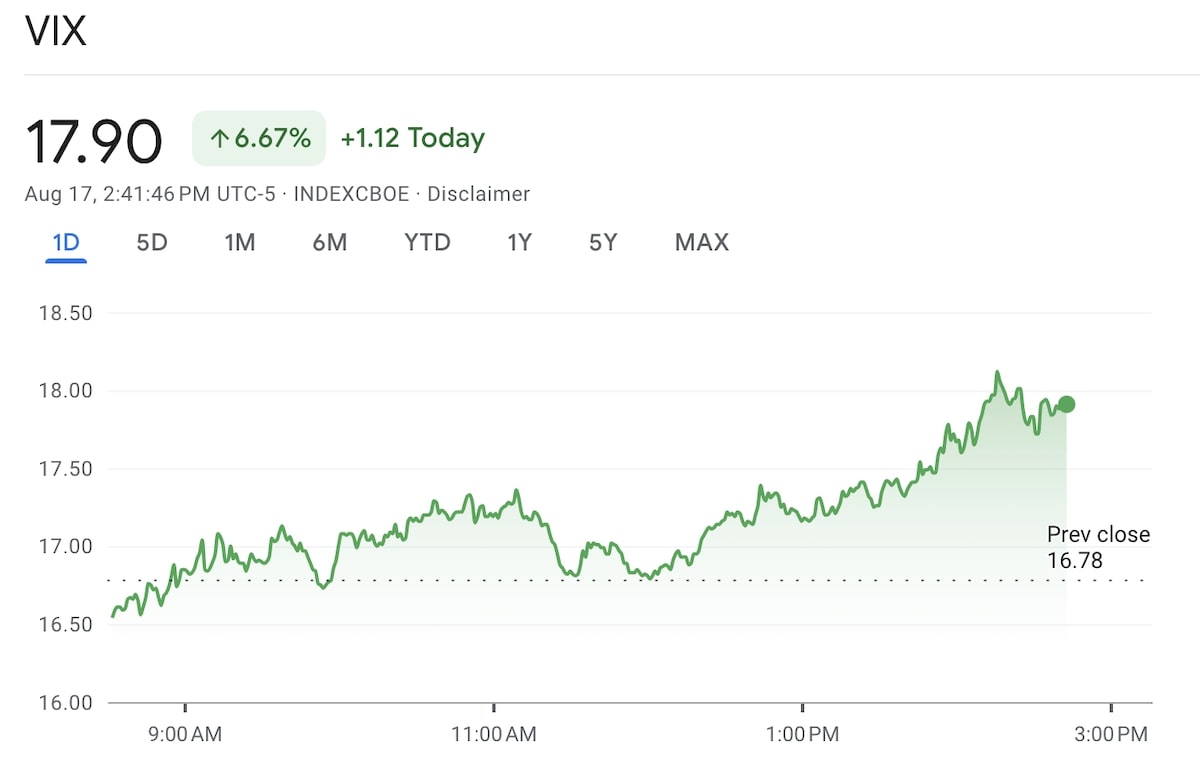View the YTD performance chart
Image resolution: width=1200 pixels, height=776 pixels.
tap(427, 242)
